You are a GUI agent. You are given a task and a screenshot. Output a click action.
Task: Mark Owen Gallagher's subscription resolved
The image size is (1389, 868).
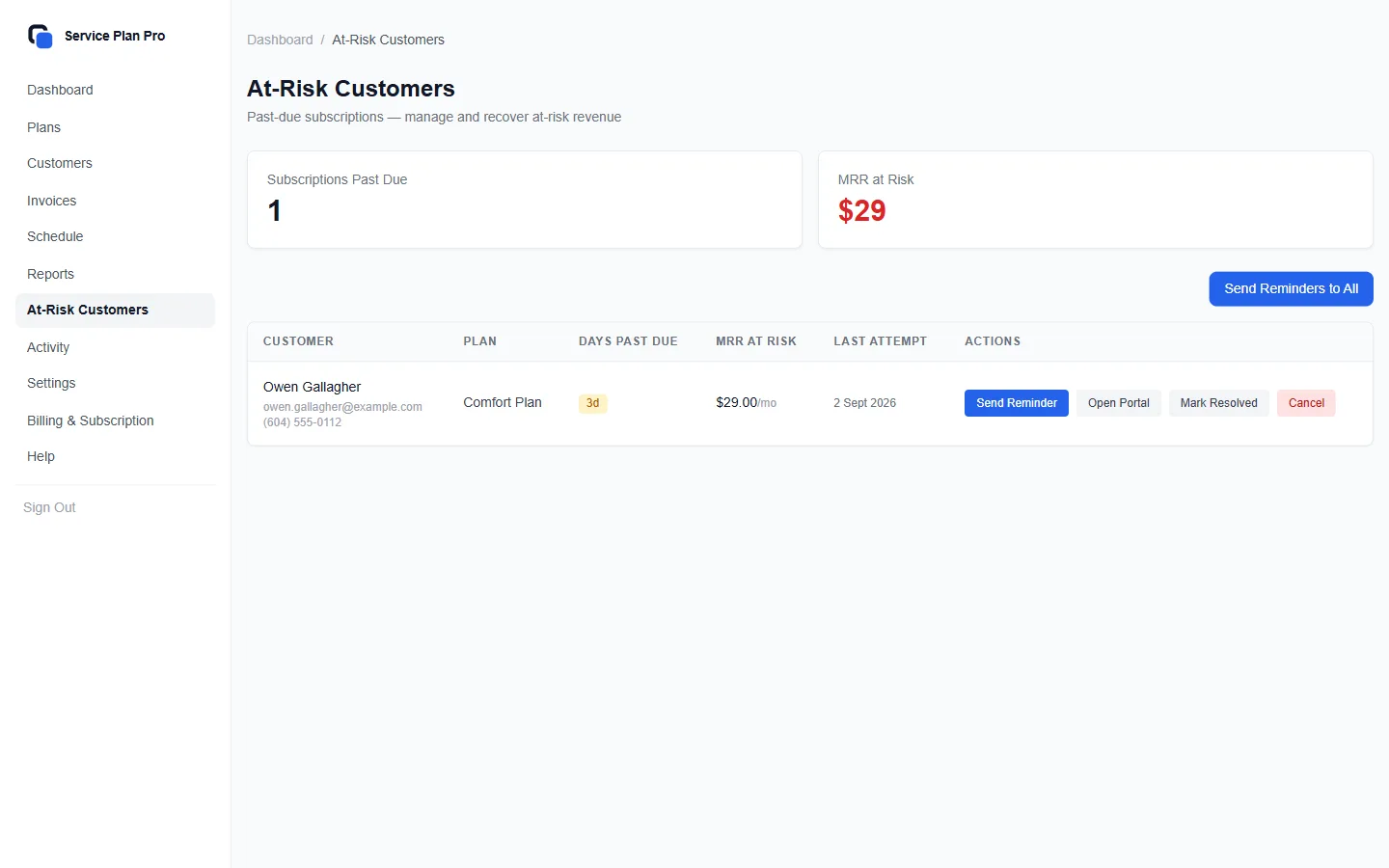click(1218, 403)
